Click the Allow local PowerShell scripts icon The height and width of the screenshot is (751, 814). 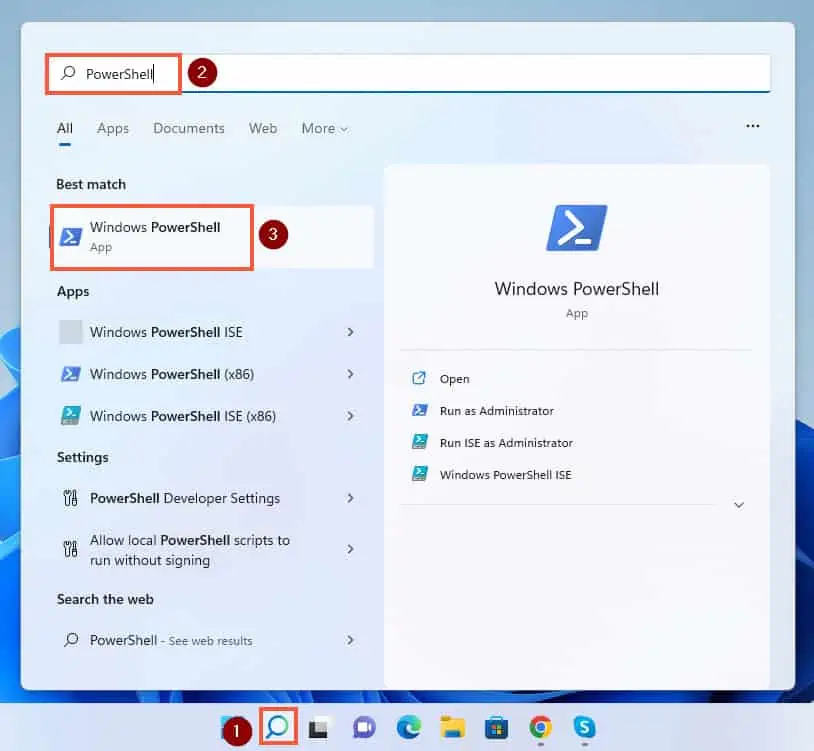pyautogui.click(x=71, y=549)
